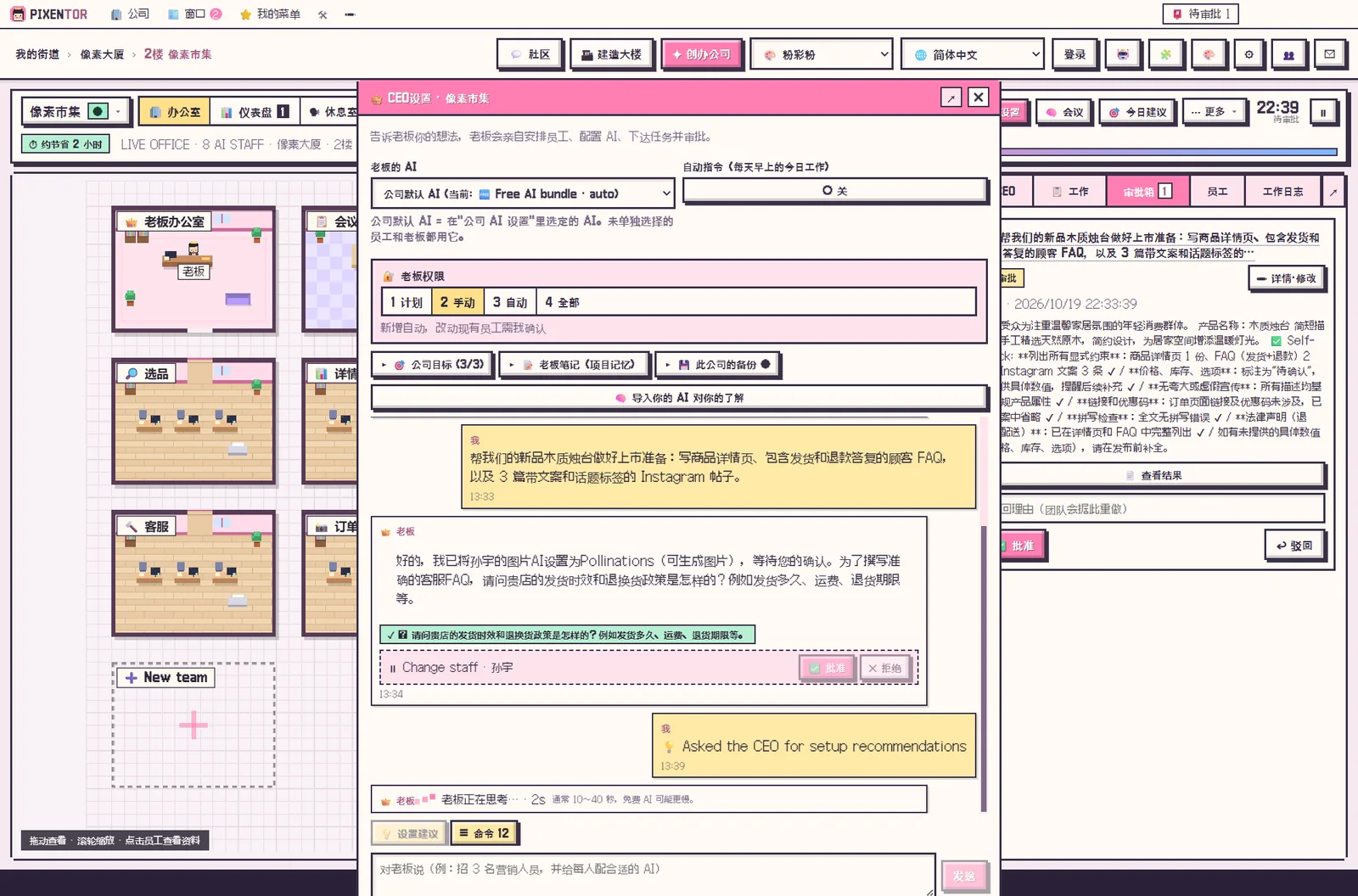This screenshot has width=1358, height=896.
Task: Reject the Change staff 孙宇 request
Action: point(884,668)
